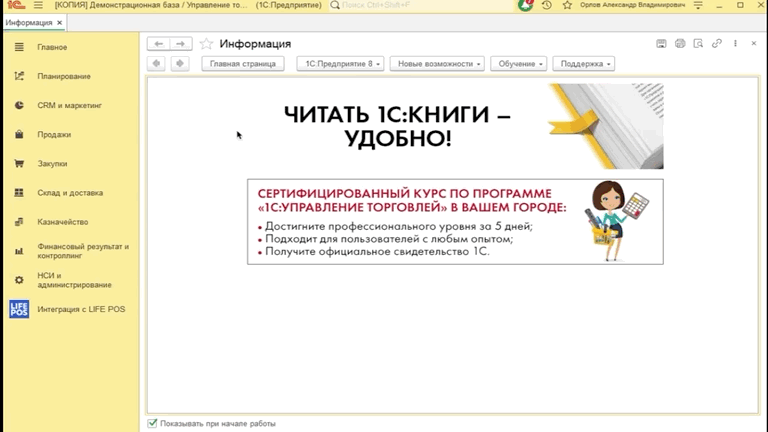Open the history clock icon
The image size is (768, 432).
[547, 5]
